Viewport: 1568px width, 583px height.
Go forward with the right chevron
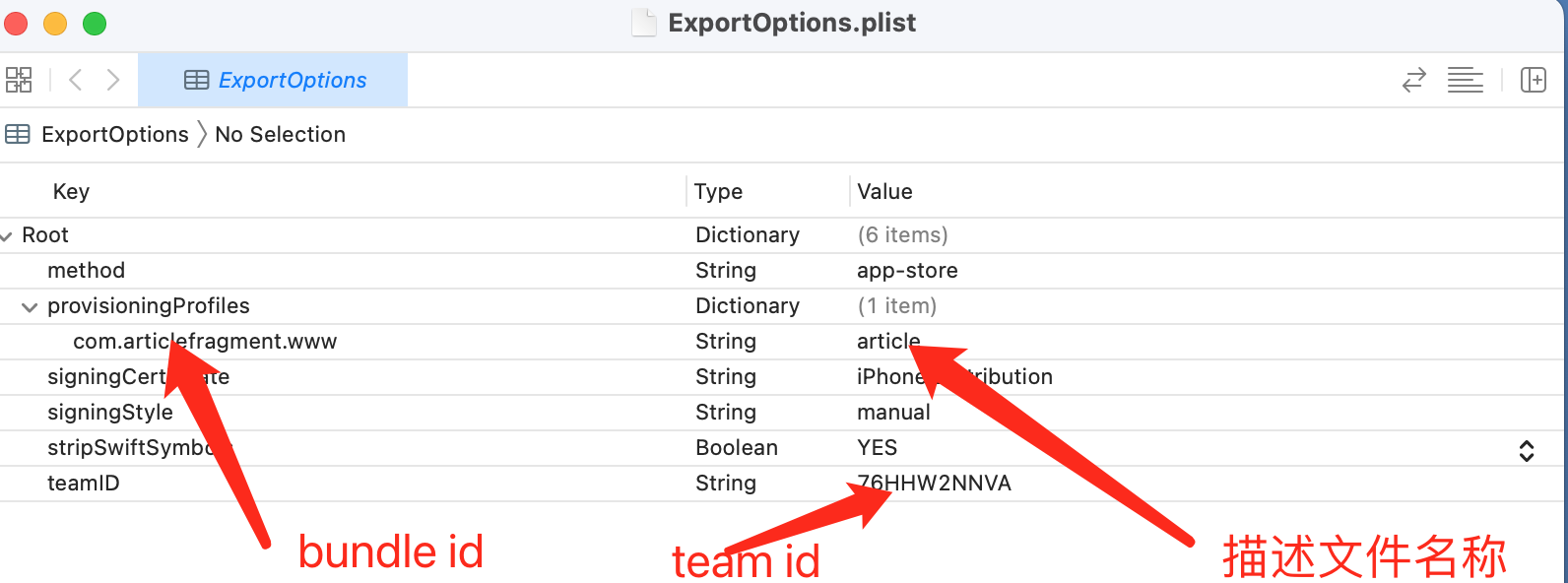(113, 80)
